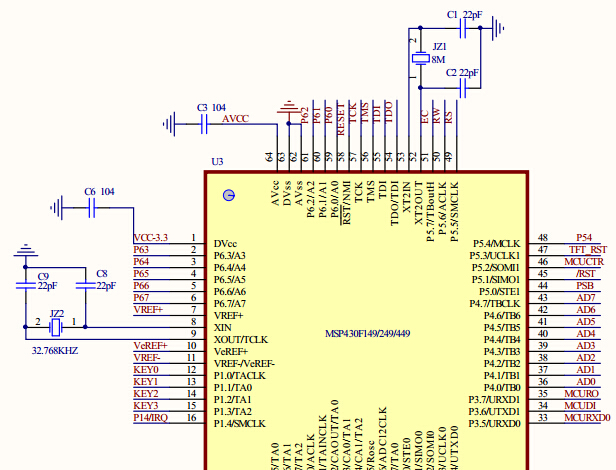Select the AD1 net label
This screenshot has height=470, width=616.
point(586,370)
